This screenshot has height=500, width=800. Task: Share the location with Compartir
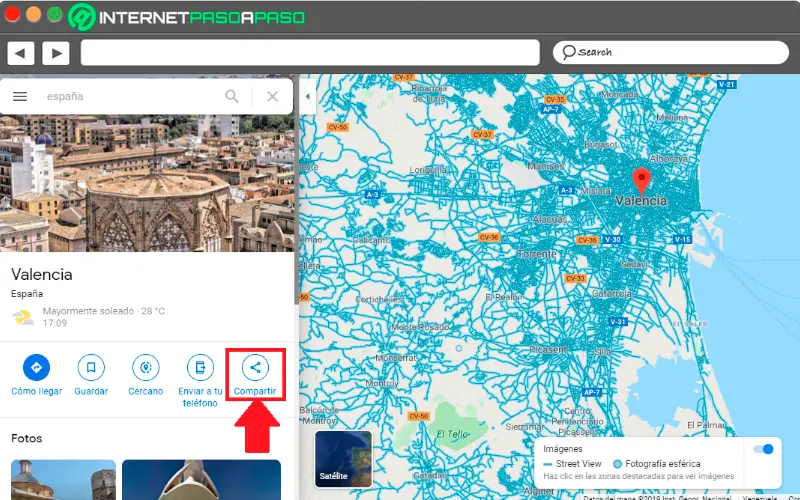click(x=255, y=374)
